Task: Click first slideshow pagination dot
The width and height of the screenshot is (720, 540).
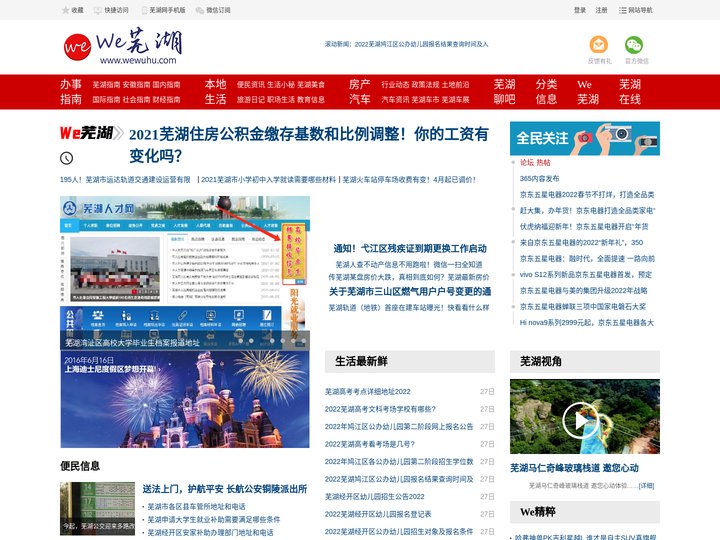Action: click(241, 341)
